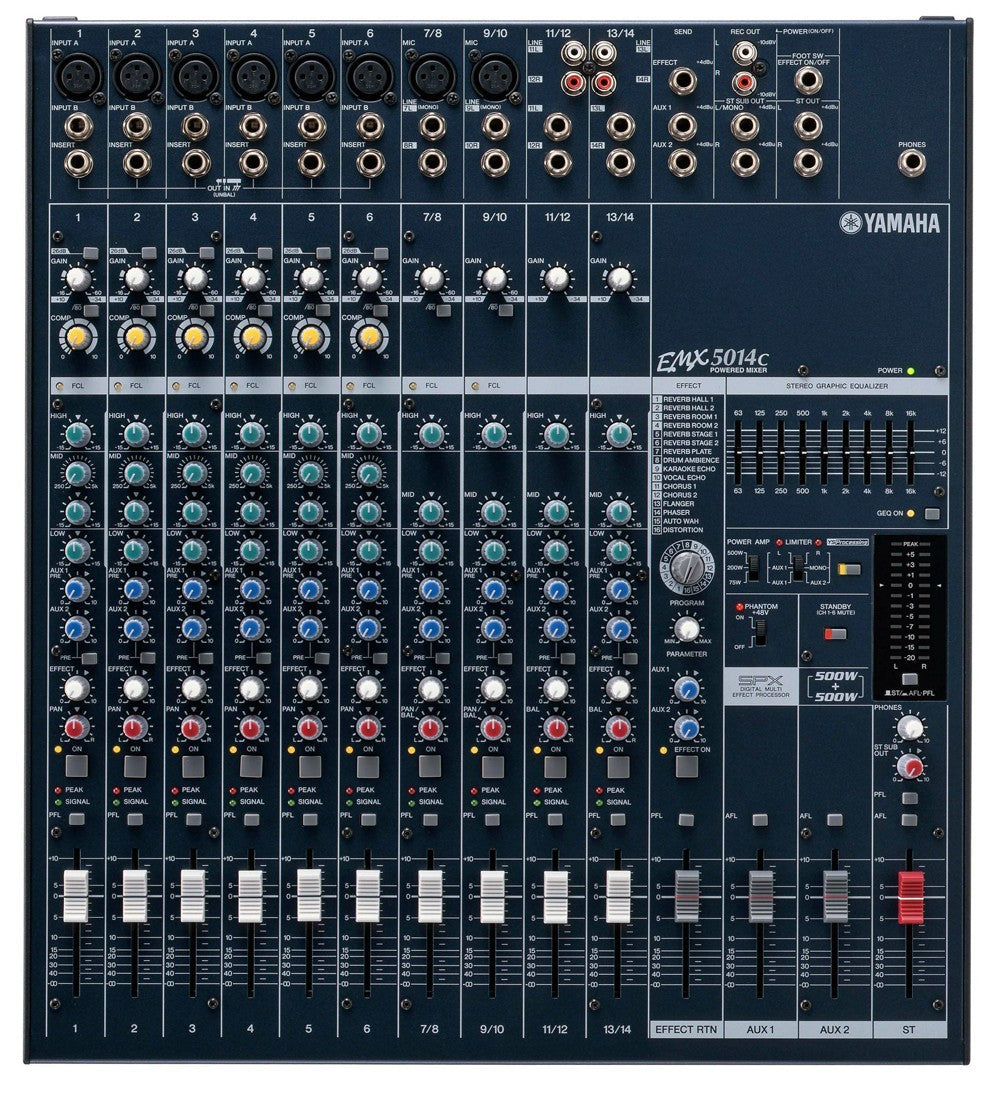Image resolution: width=1000 pixels, height=1093 pixels.
Task: Flip the PHANTOM +48V switch
Action: click(761, 633)
